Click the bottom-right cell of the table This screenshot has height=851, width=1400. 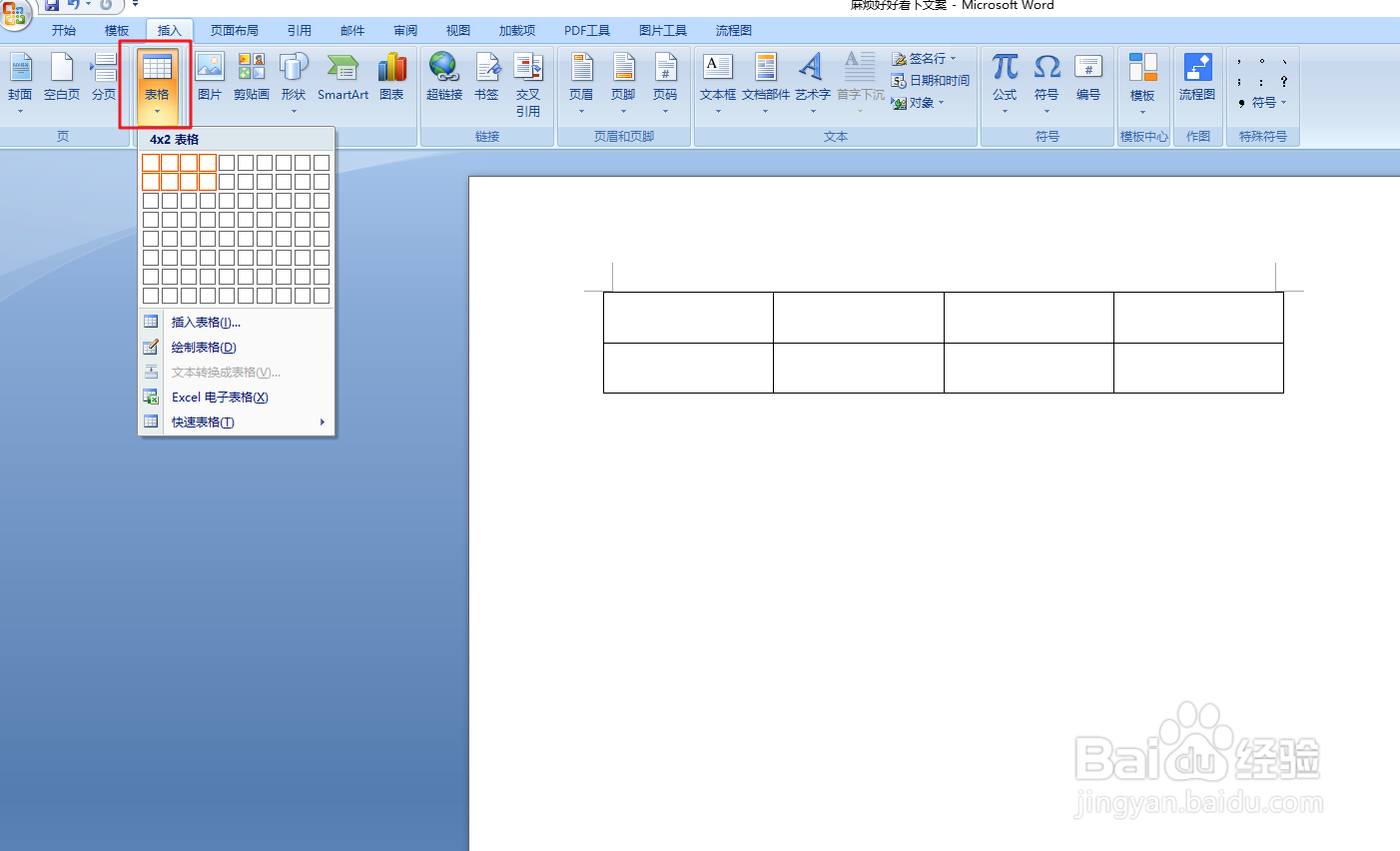point(1198,368)
